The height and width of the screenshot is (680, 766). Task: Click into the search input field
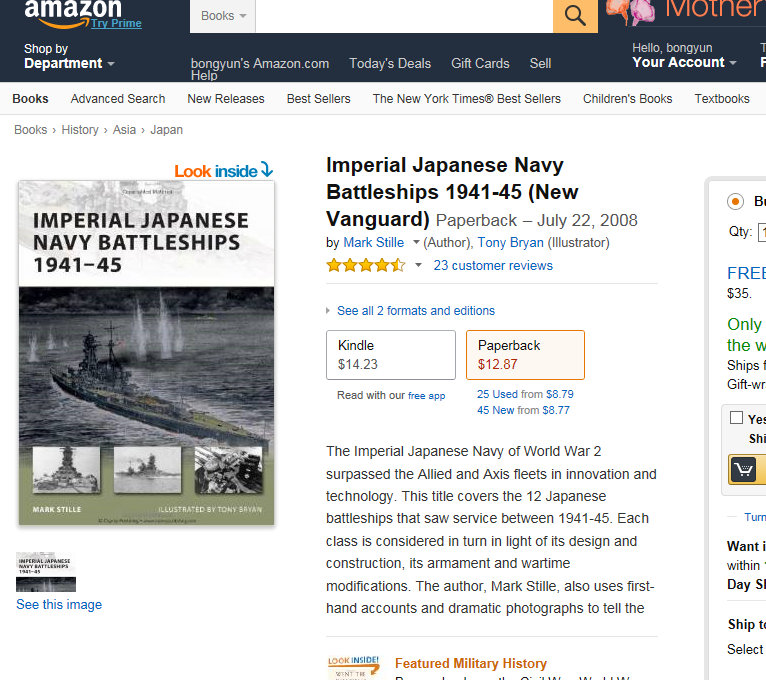(404, 16)
